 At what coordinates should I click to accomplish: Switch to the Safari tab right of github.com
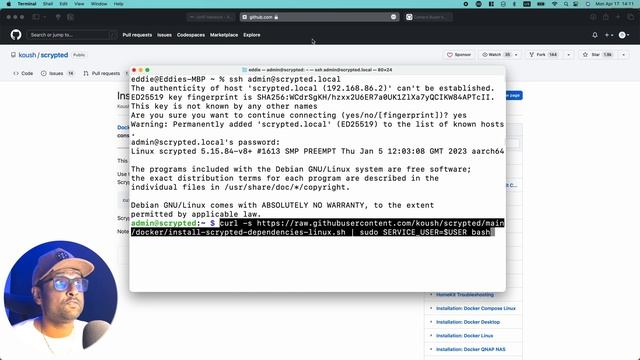[x=429, y=17]
